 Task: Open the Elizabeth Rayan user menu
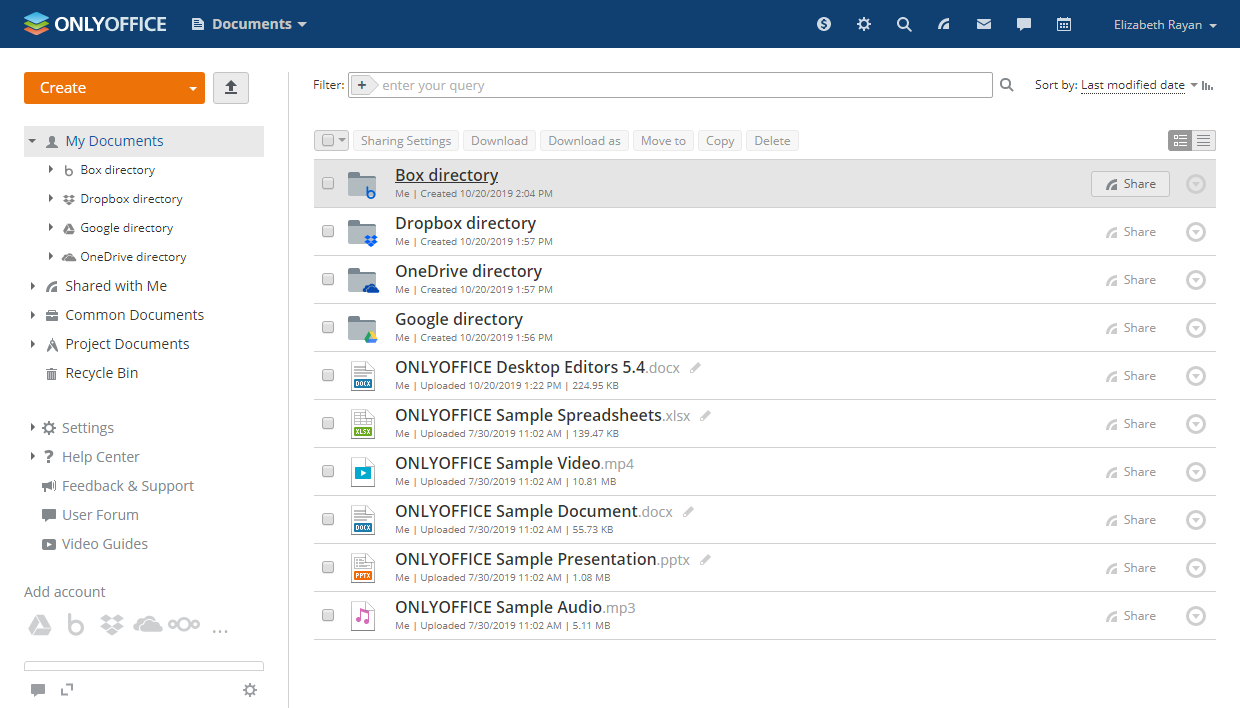pos(1165,25)
